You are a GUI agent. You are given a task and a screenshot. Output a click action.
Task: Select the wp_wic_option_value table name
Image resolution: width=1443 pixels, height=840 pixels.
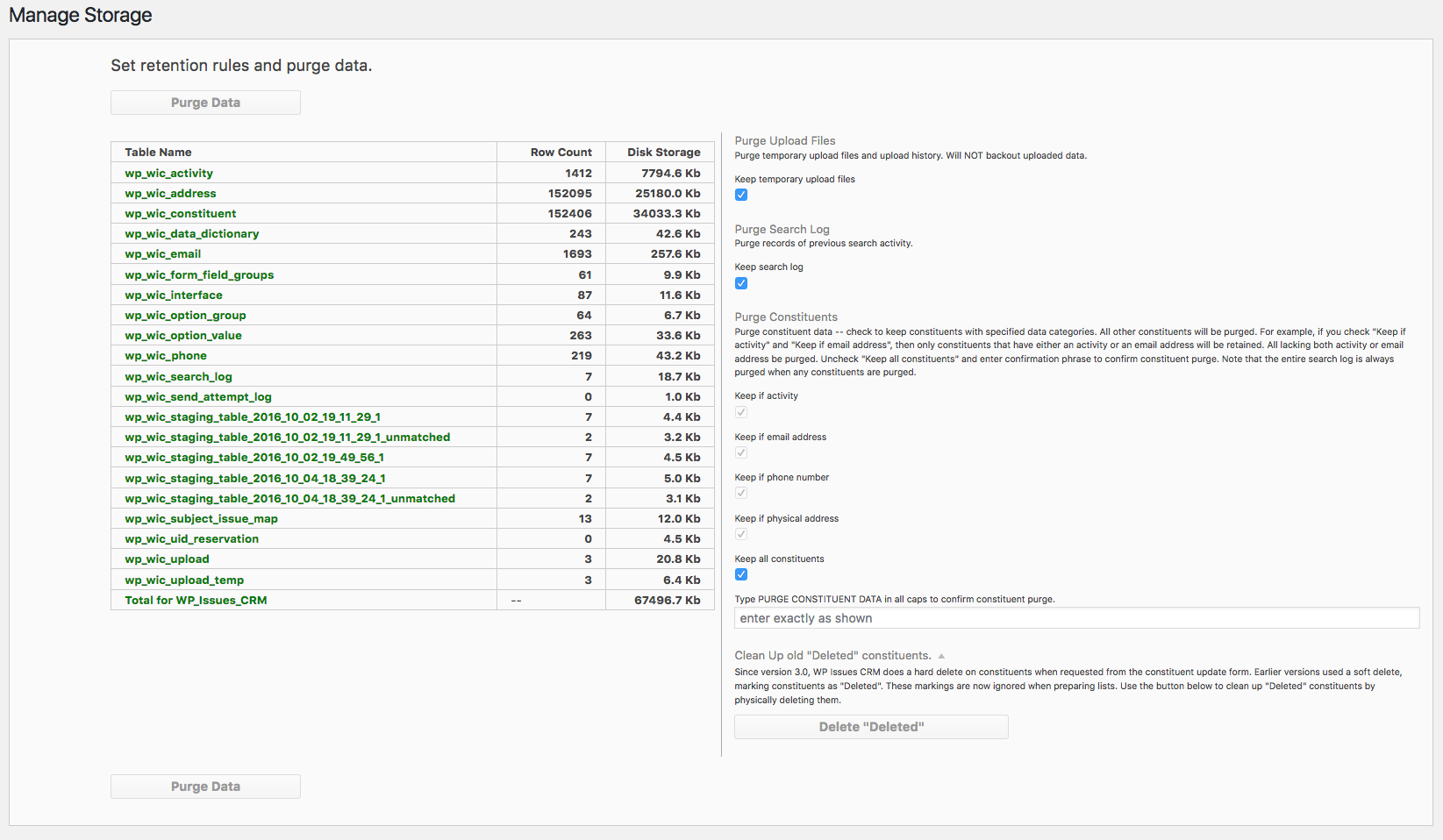tap(183, 336)
